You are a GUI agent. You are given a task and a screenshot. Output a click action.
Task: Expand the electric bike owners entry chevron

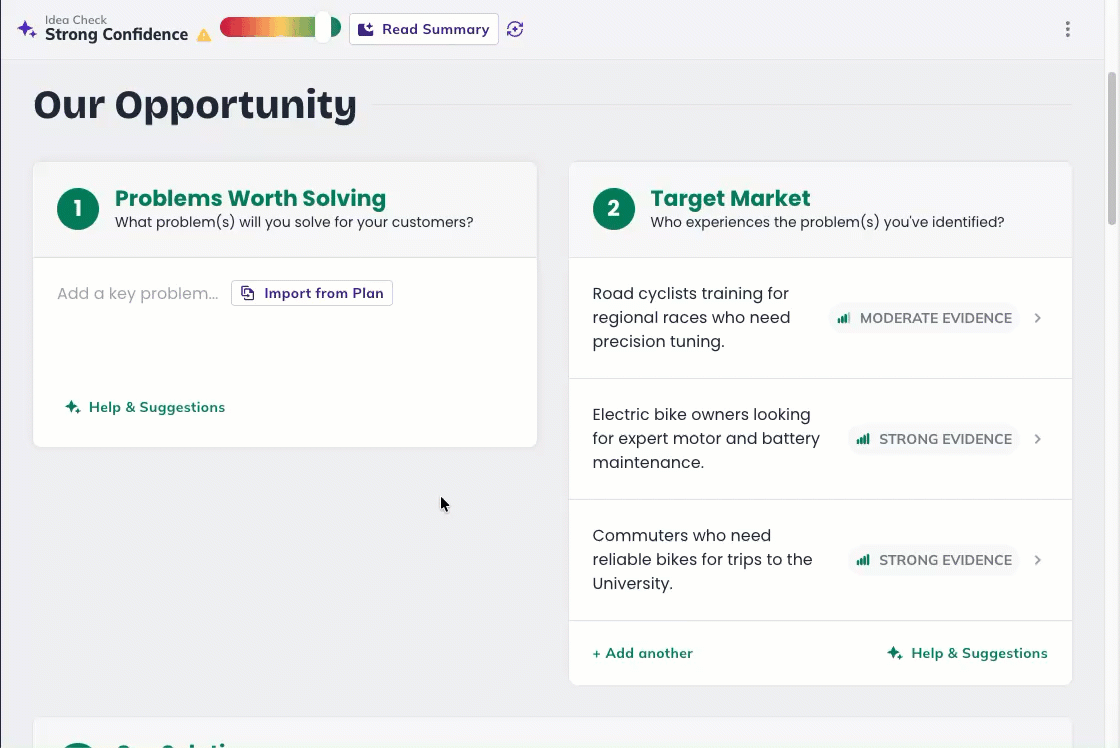pyautogui.click(x=1037, y=438)
